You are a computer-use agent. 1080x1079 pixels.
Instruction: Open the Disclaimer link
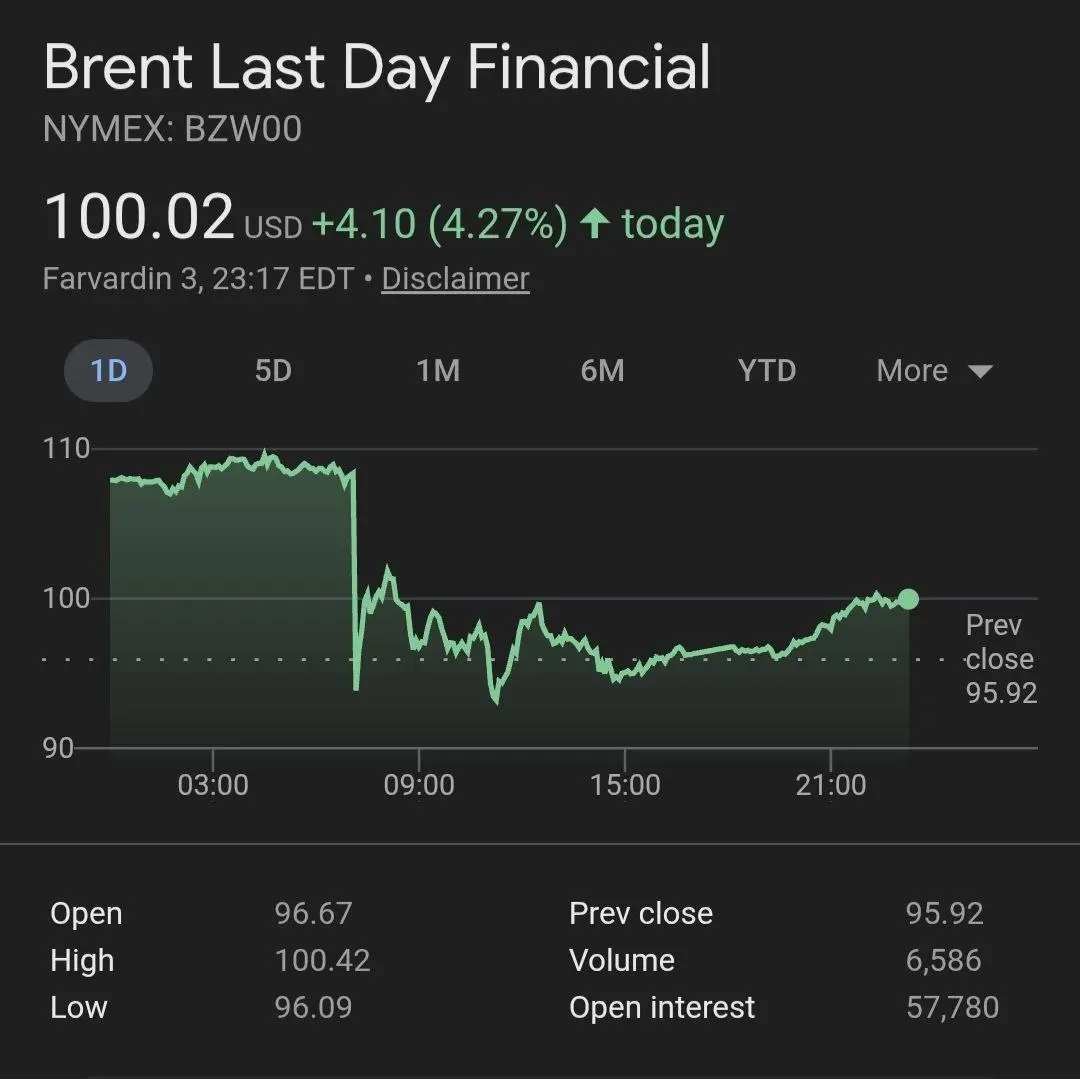tap(455, 278)
